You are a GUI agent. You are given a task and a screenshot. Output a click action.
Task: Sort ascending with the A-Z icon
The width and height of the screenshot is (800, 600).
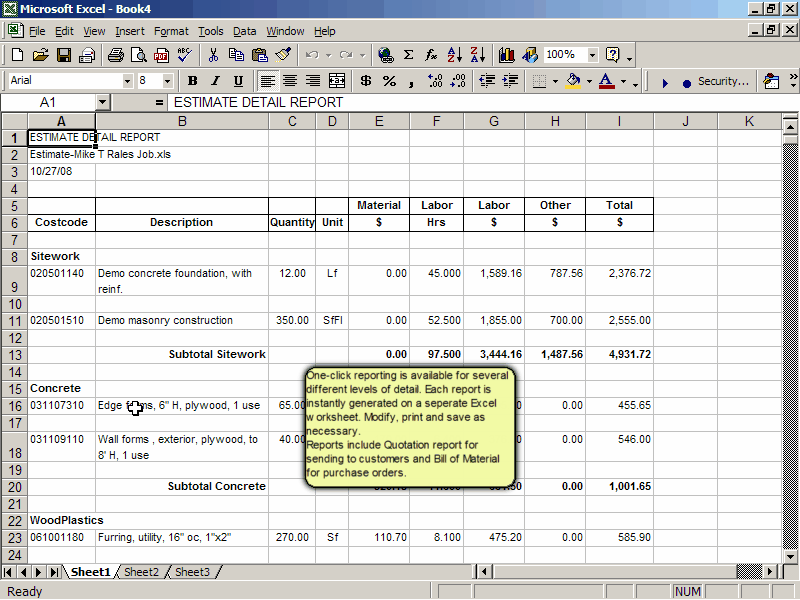[454, 55]
